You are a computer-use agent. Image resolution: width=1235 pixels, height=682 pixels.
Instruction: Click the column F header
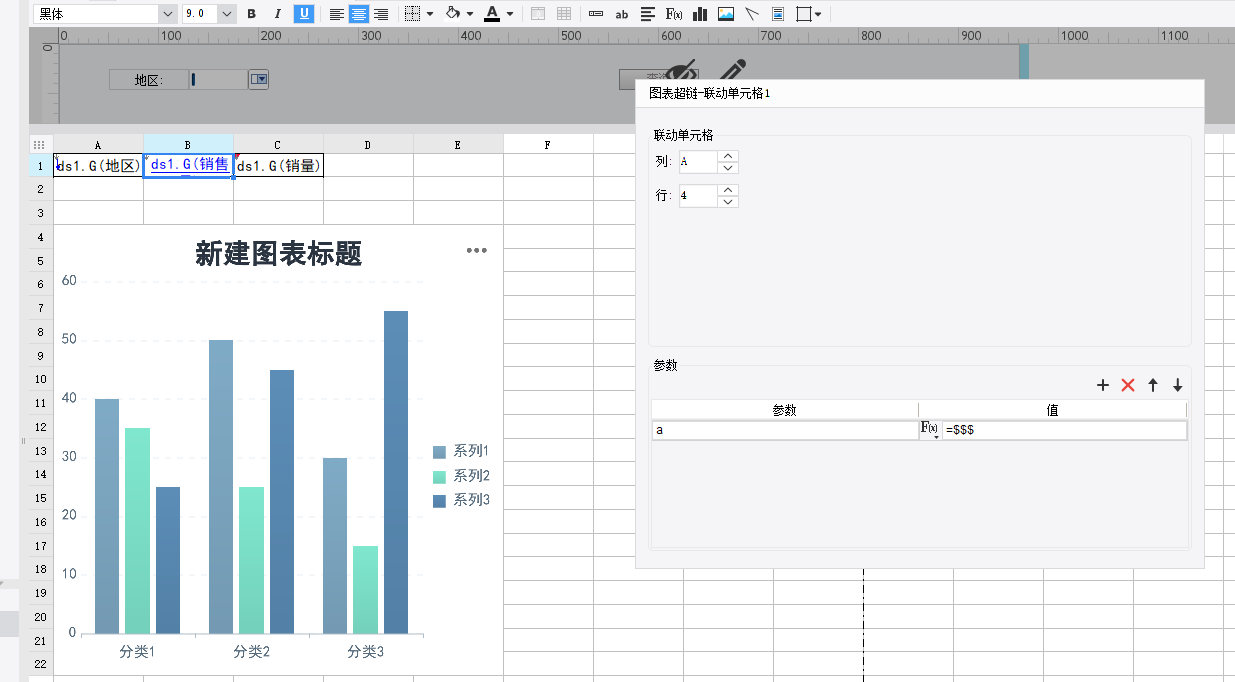(x=548, y=145)
